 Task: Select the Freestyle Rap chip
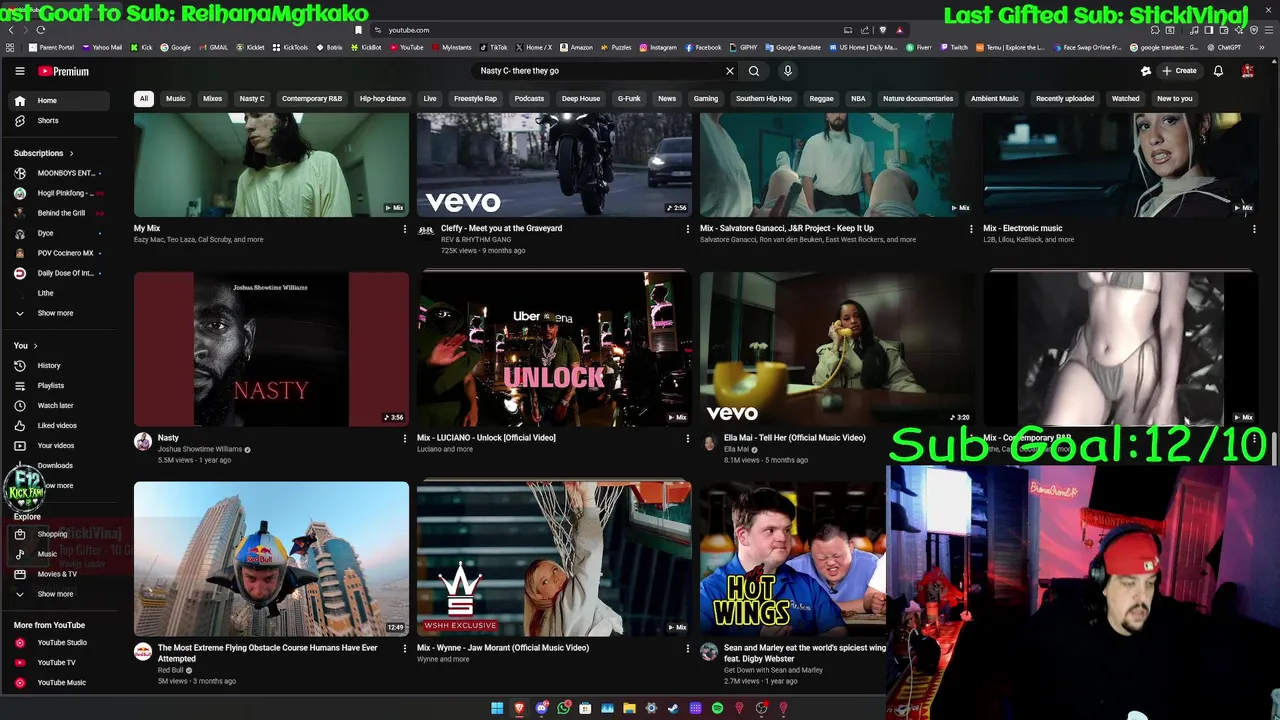475,98
